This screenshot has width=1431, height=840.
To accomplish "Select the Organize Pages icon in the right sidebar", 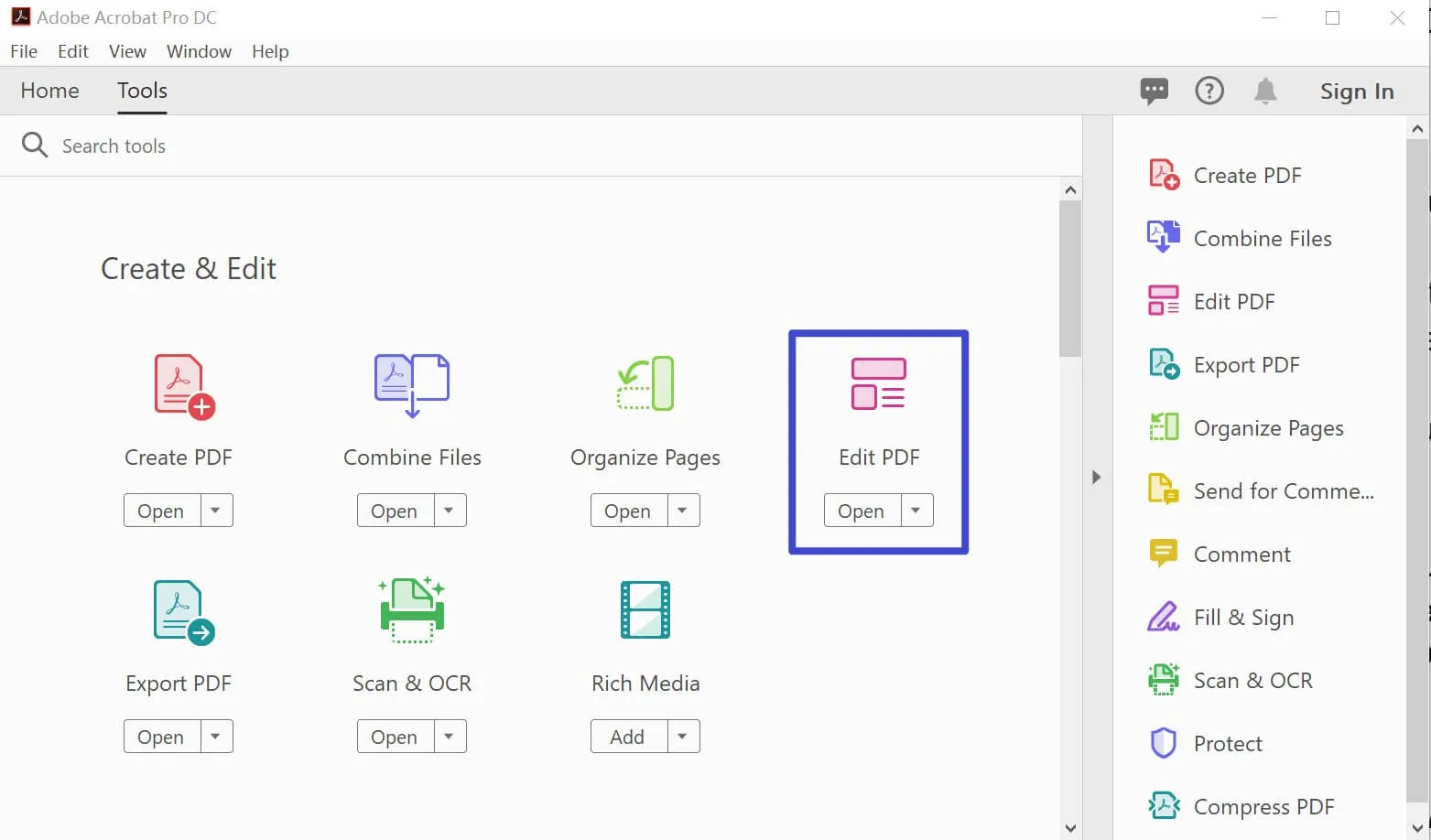I will (1164, 426).
